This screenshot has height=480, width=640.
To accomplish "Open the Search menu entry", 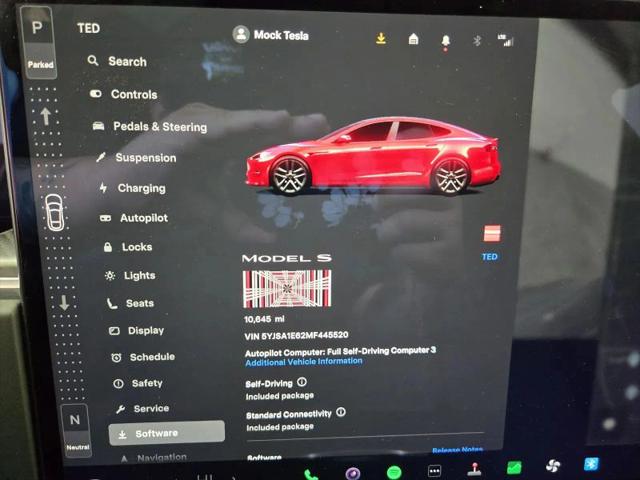I will tap(117, 61).
